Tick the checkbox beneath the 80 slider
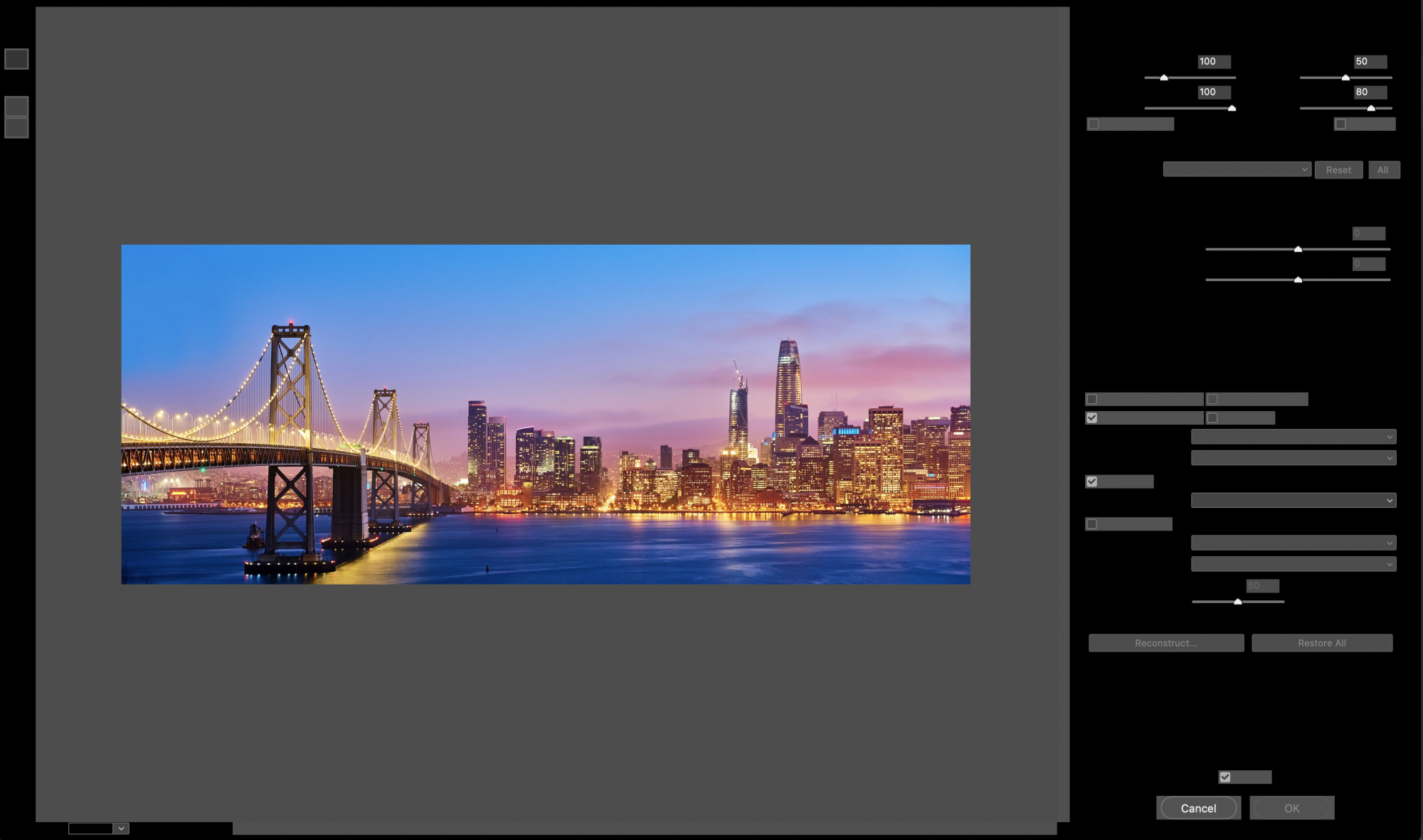Image resolution: width=1423 pixels, height=840 pixels. (1340, 124)
